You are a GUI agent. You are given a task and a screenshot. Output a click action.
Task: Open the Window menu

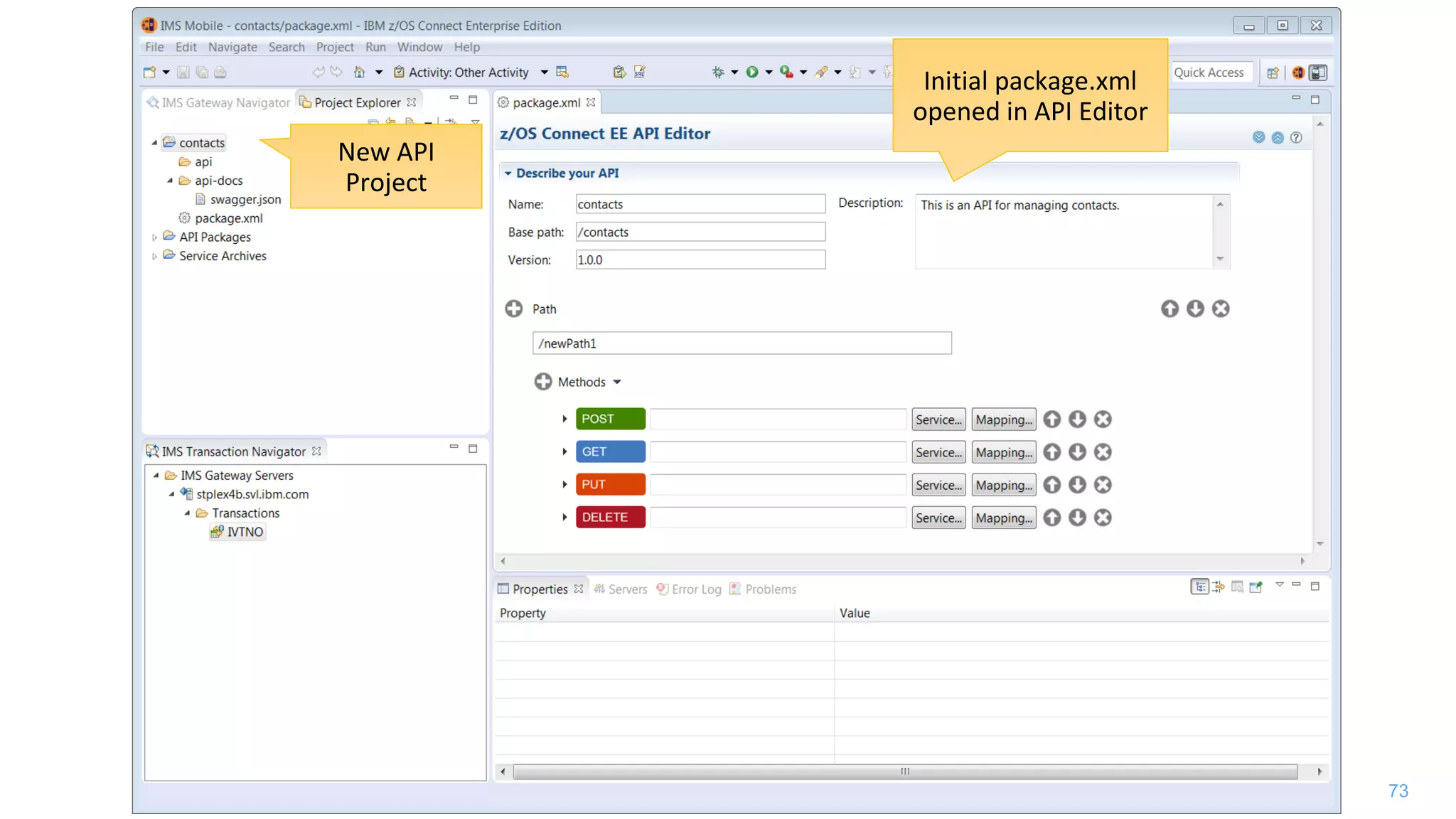pyautogui.click(x=419, y=47)
